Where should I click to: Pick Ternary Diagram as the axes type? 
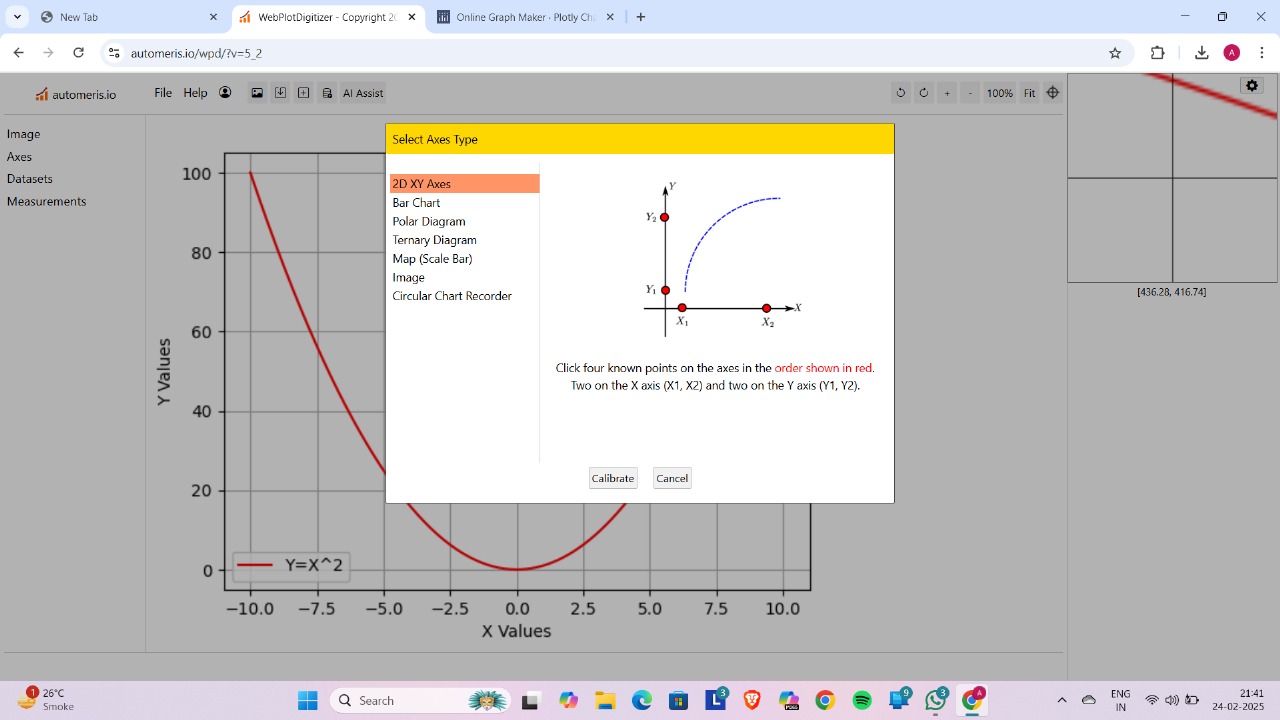(434, 240)
